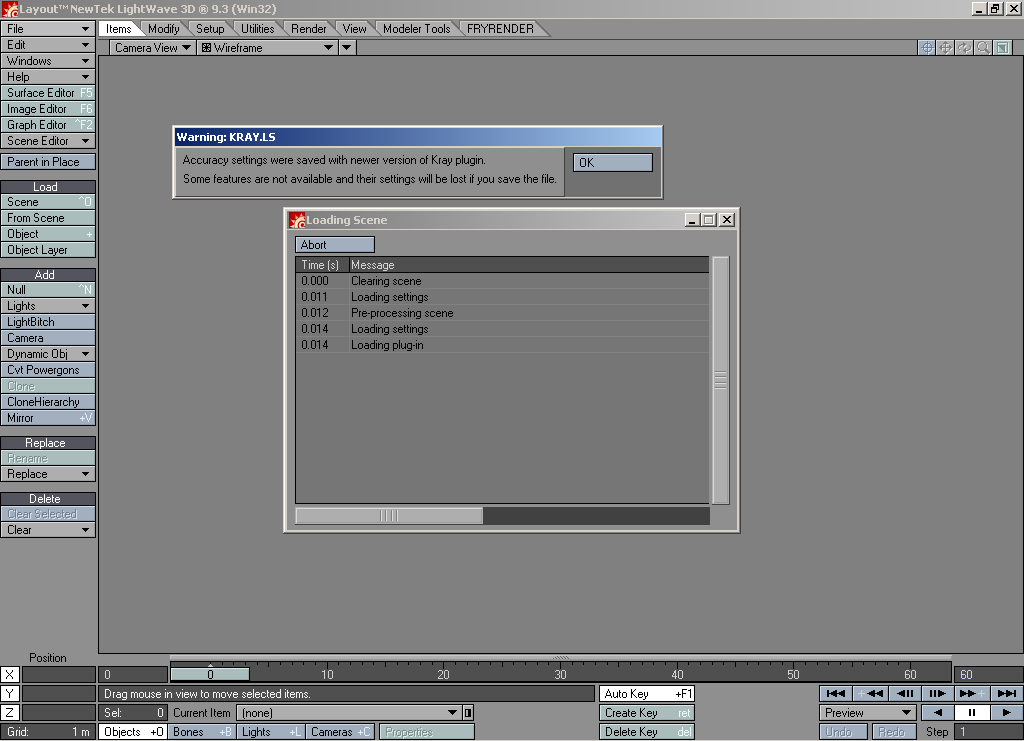Select the X position axis toggle
Viewport: 1024px width, 741px height.
click(10, 674)
